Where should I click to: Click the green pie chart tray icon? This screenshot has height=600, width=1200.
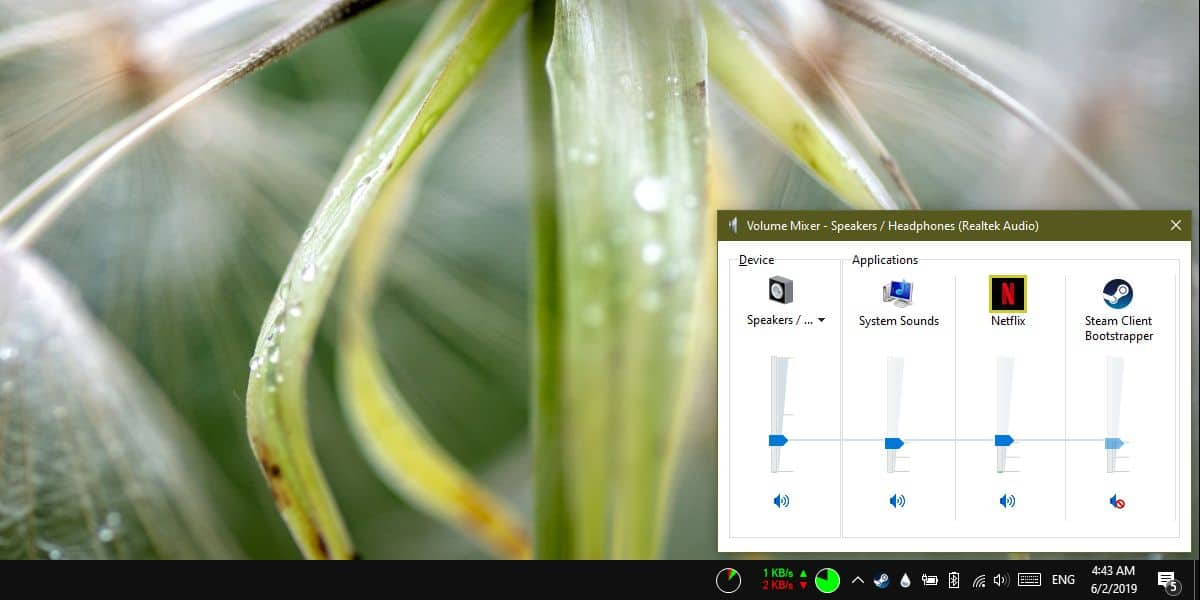pyautogui.click(x=827, y=580)
